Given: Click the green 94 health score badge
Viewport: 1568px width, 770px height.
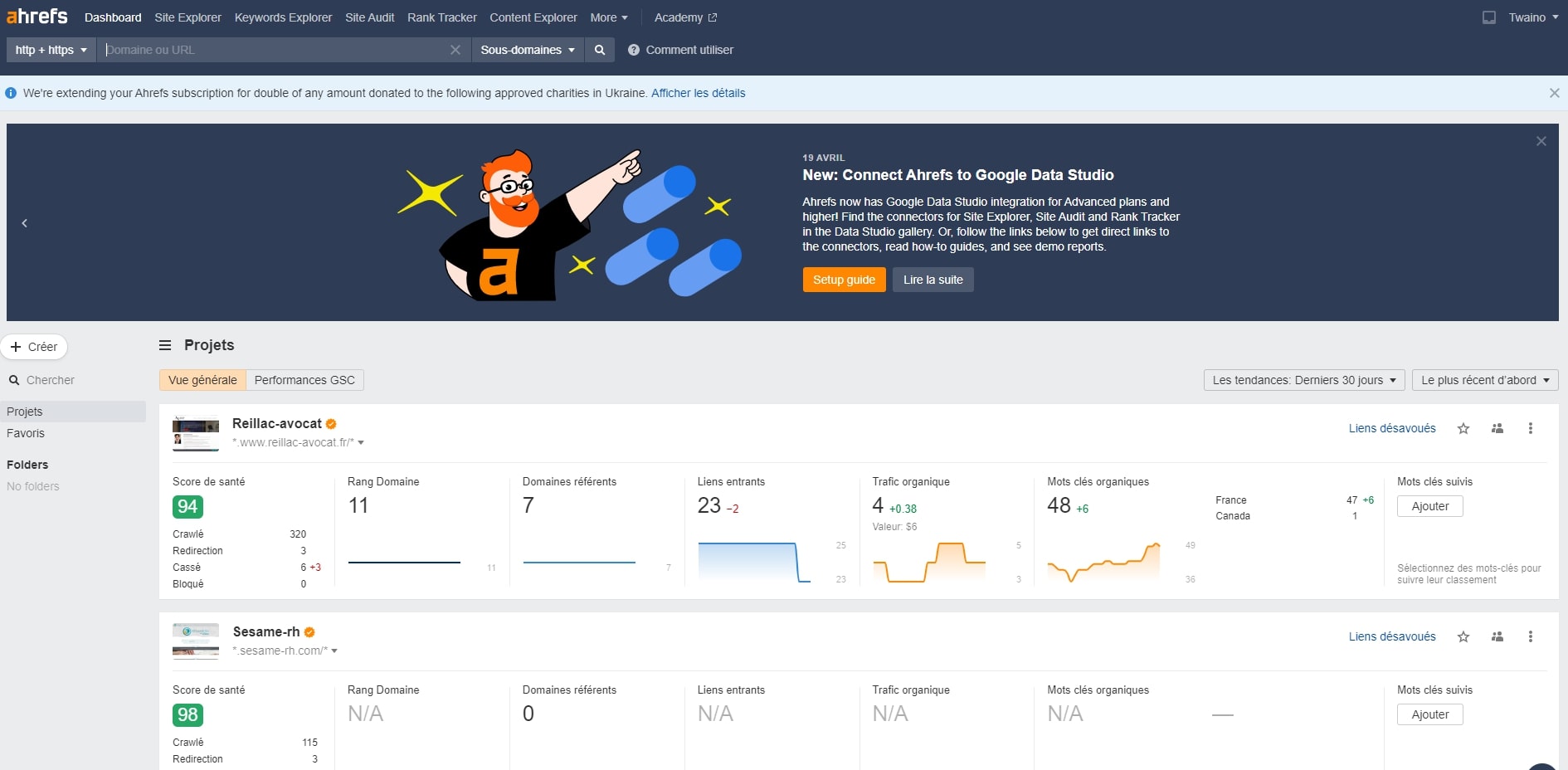Looking at the screenshot, I should (187, 507).
